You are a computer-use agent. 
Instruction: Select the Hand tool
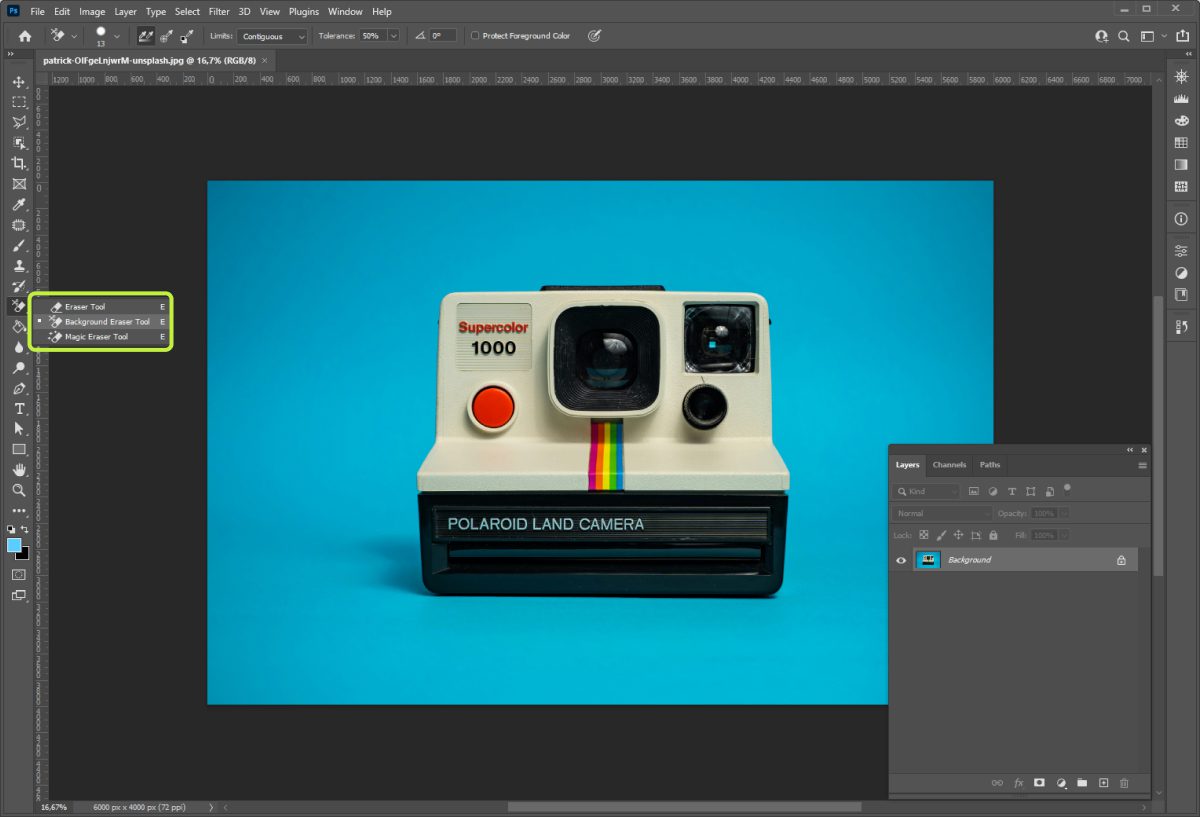click(19, 470)
